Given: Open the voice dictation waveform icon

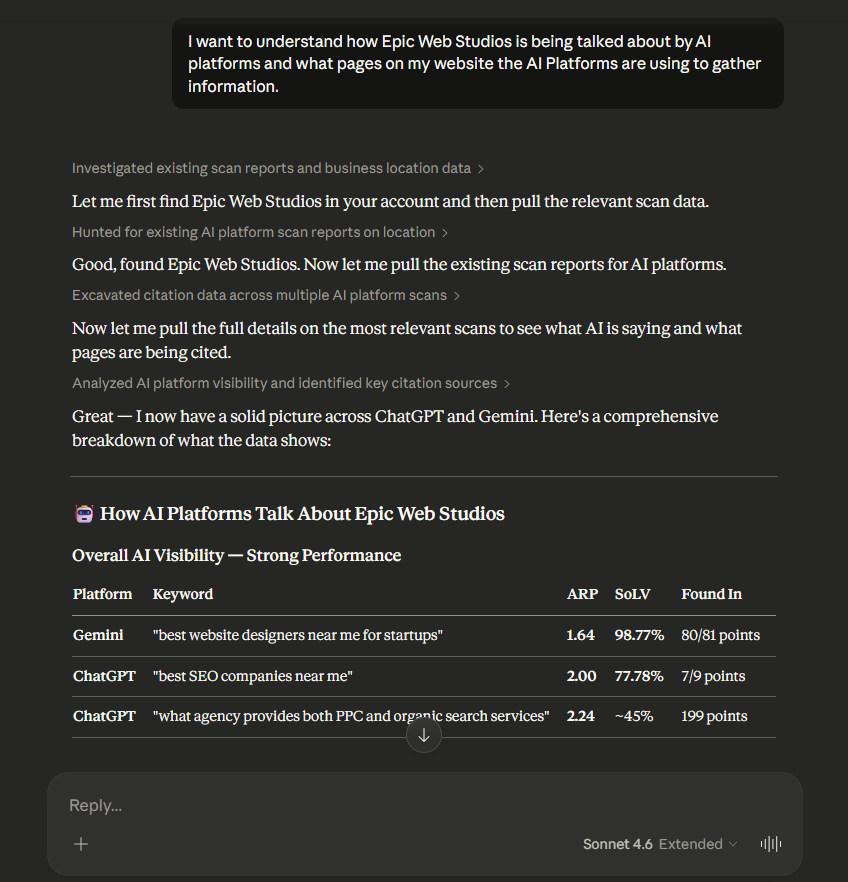Looking at the screenshot, I should tap(770, 844).
